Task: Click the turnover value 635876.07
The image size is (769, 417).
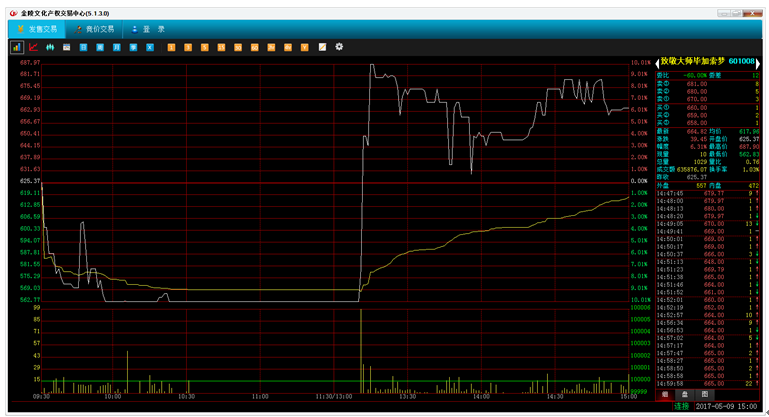Action: [691, 170]
